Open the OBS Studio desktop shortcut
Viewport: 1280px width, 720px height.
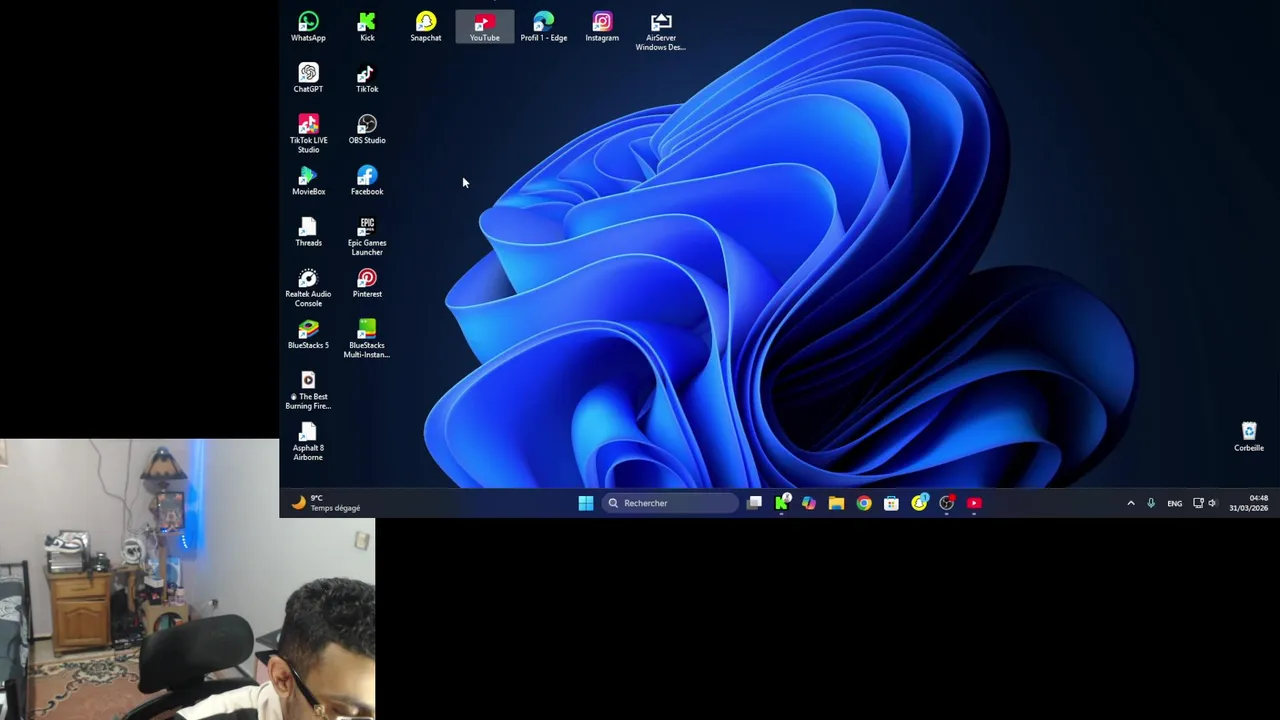367,130
